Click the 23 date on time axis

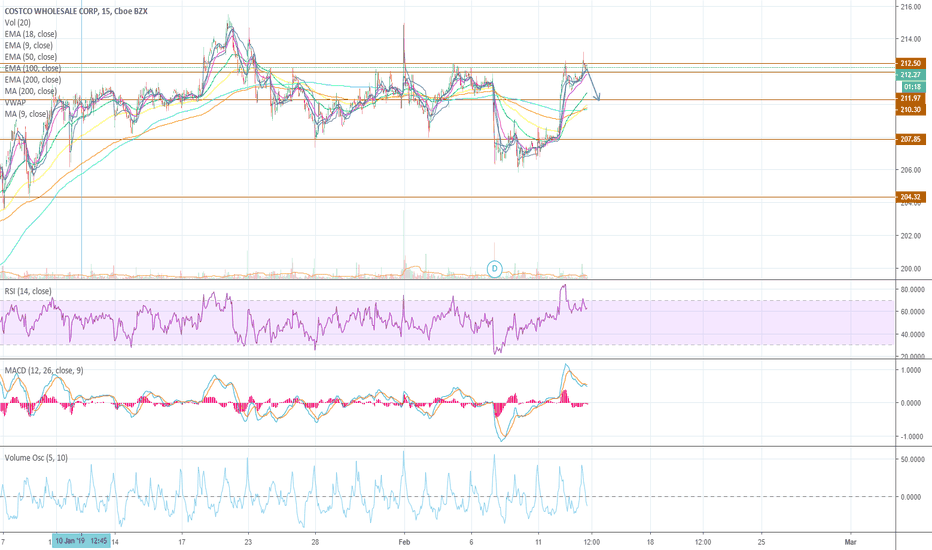coord(248,542)
